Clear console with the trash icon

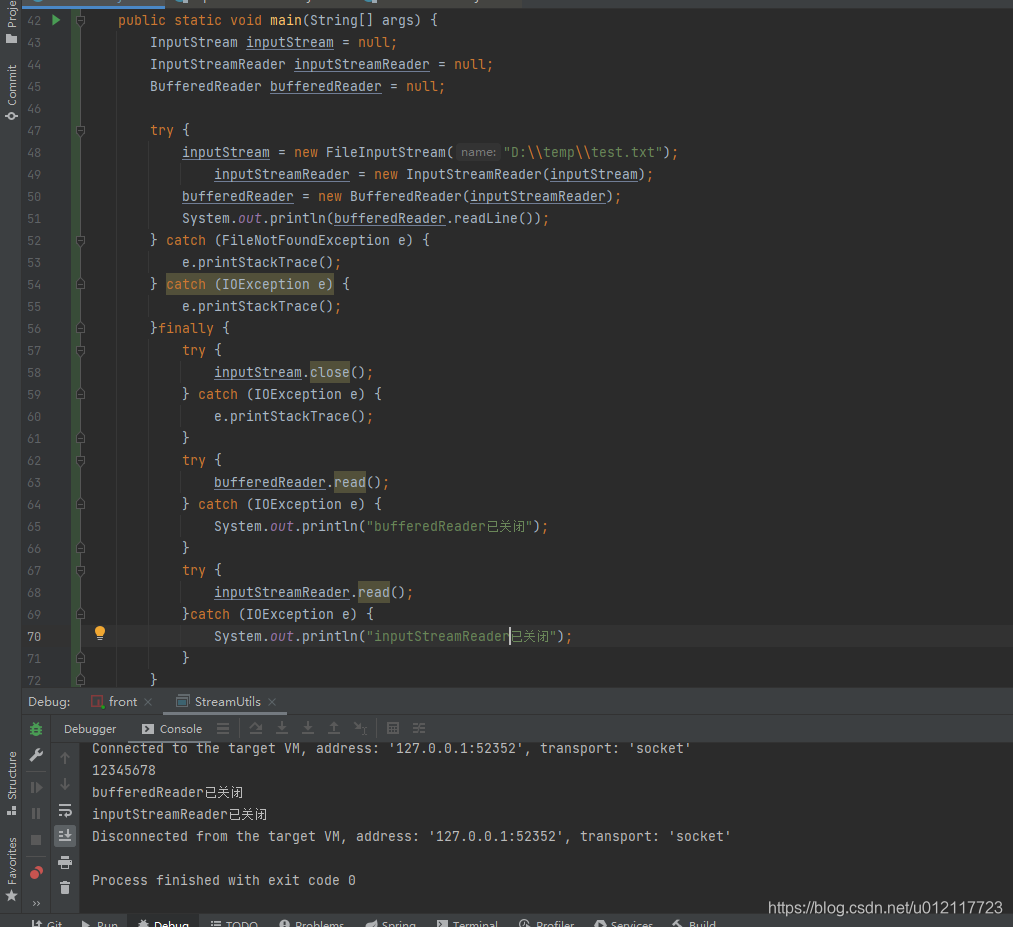point(65,888)
